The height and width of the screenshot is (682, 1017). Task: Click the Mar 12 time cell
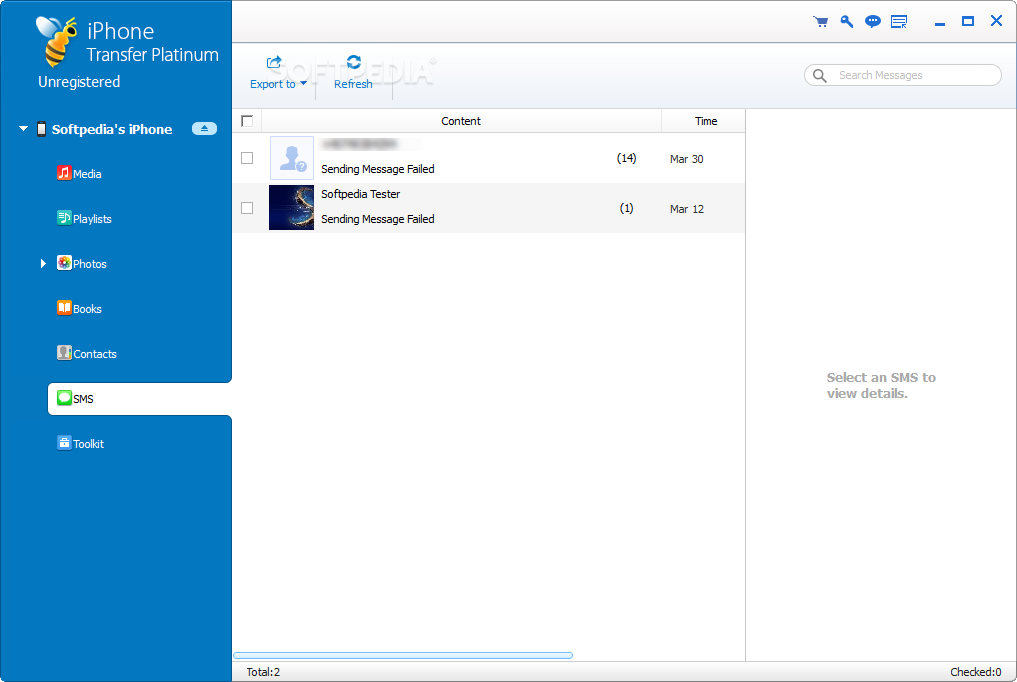(686, 209)
